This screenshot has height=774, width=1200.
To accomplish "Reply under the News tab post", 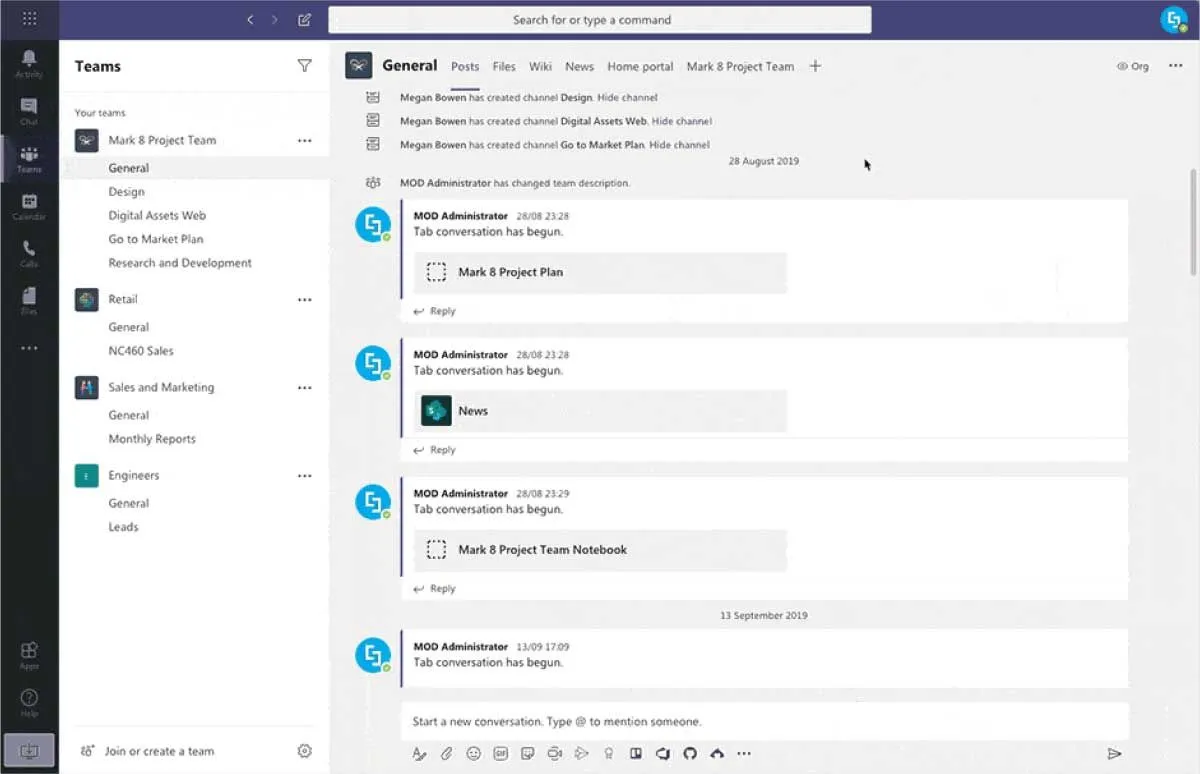I will click(435, 450).
